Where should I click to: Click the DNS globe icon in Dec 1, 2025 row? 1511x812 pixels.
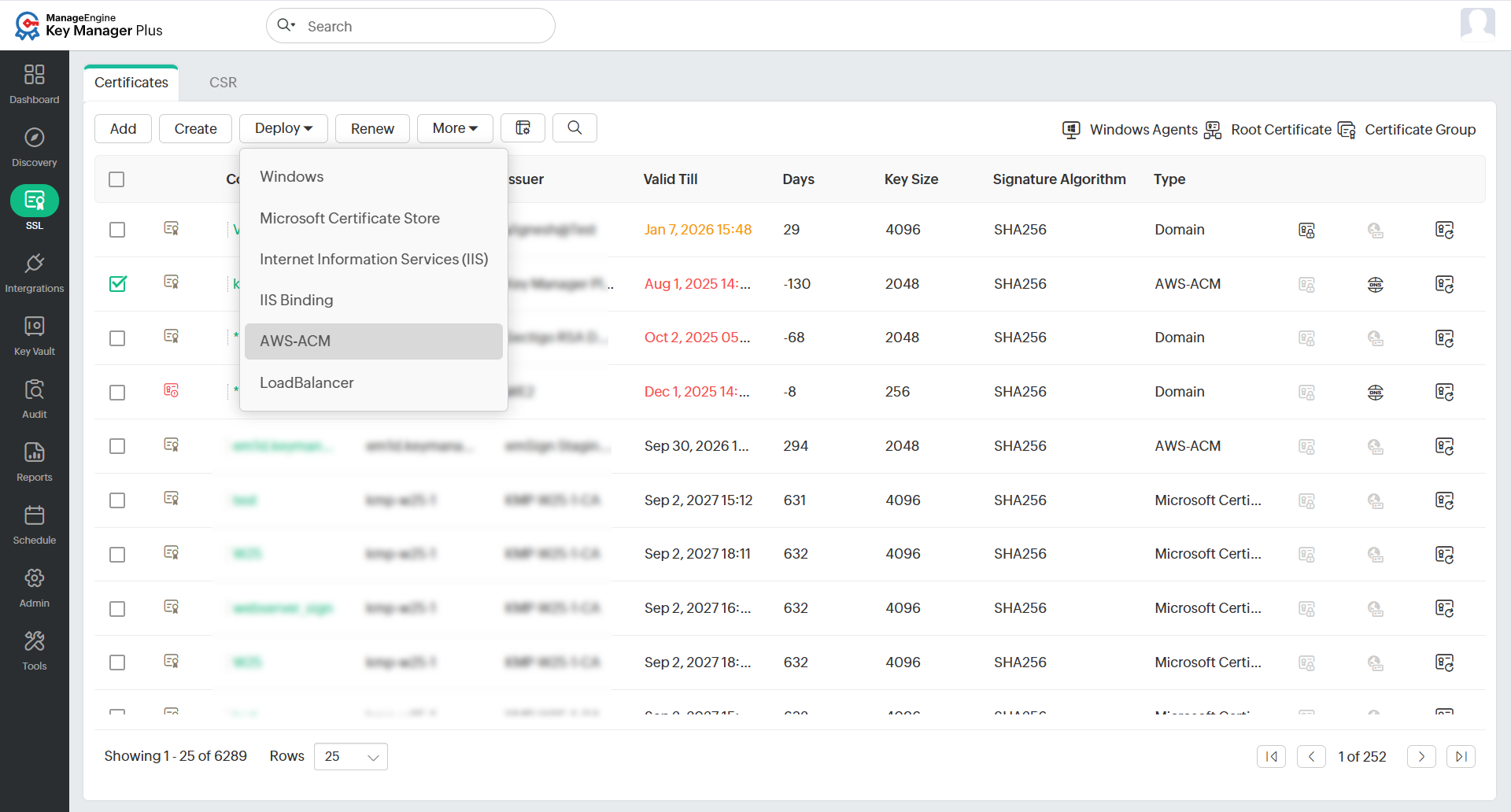click(1375, 392)
